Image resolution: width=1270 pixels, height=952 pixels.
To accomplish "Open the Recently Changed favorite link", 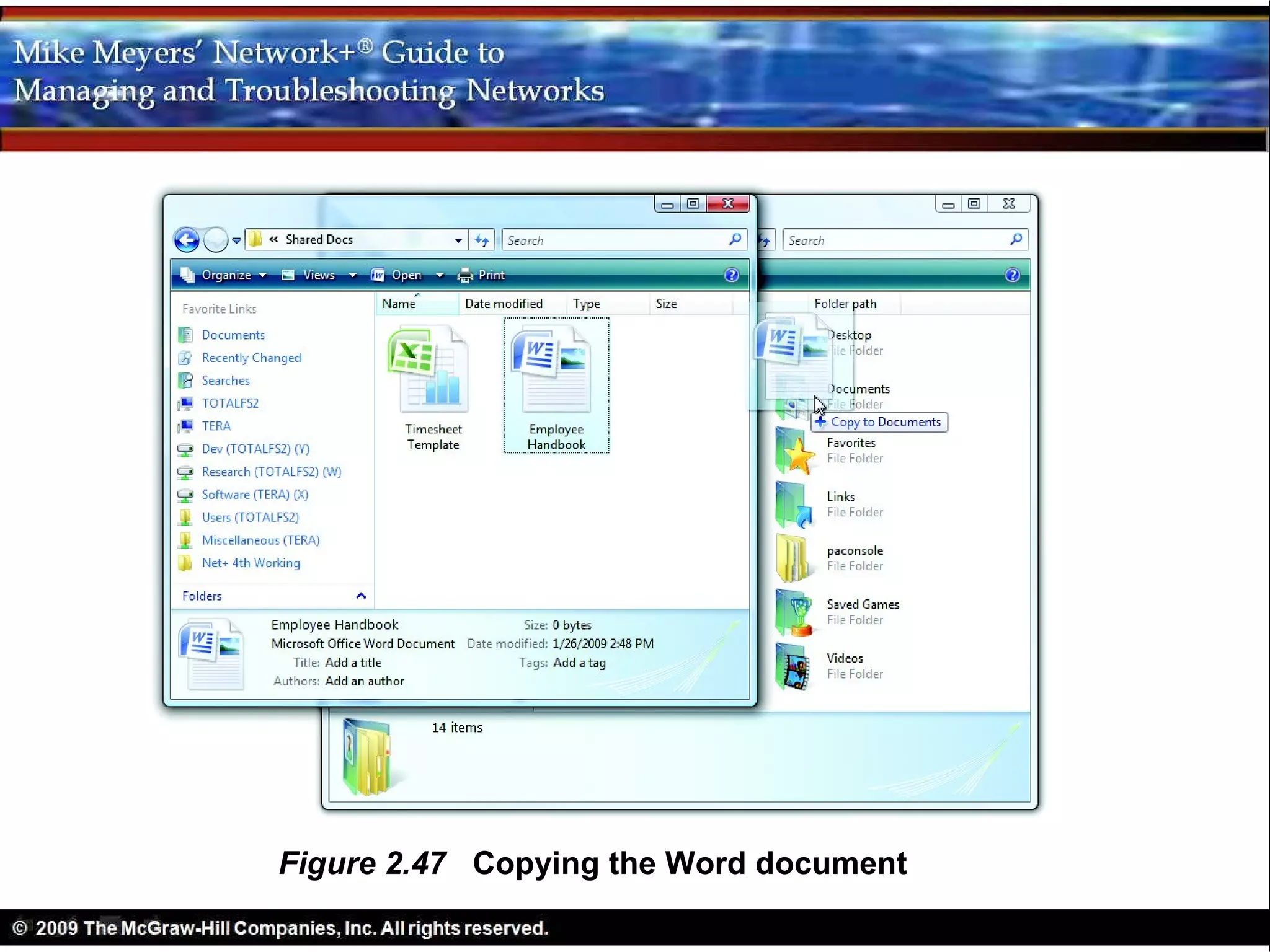I will tap(251, 358).
